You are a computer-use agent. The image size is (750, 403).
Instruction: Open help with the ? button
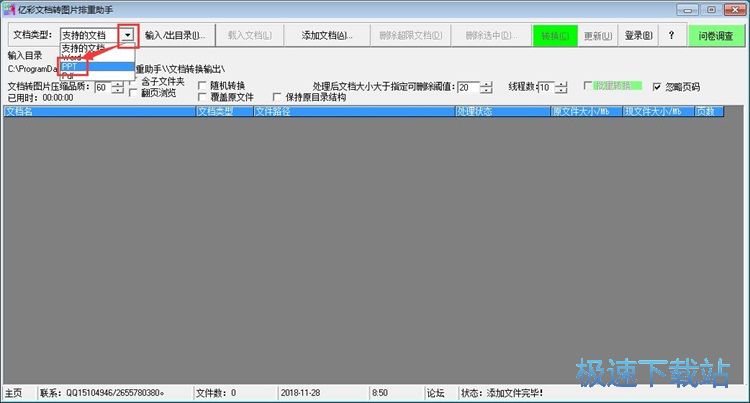671,36
